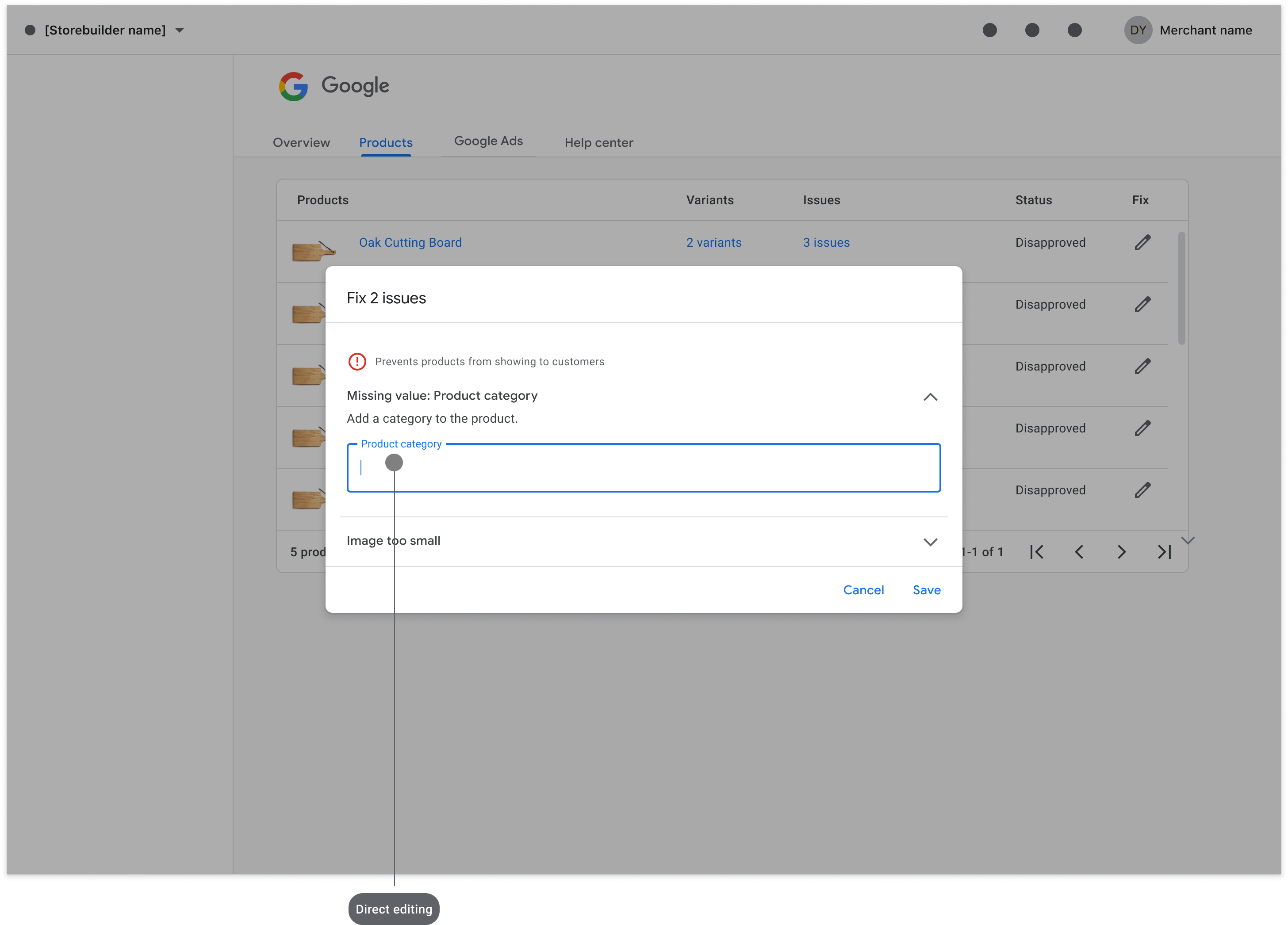
Task: Save the issue fixes
Action: [x=926, y=590]
